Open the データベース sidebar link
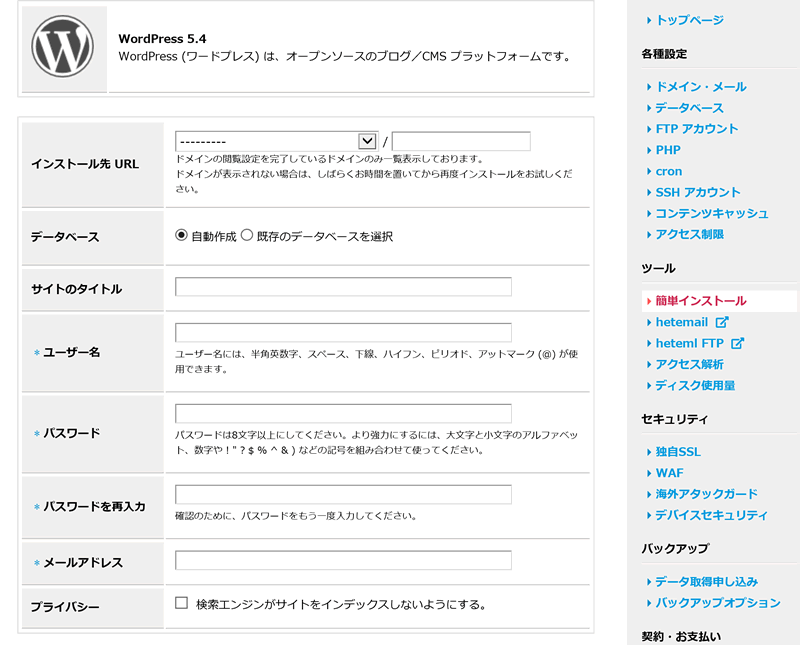Screen dimensions: 800x645 click(689, 108)
